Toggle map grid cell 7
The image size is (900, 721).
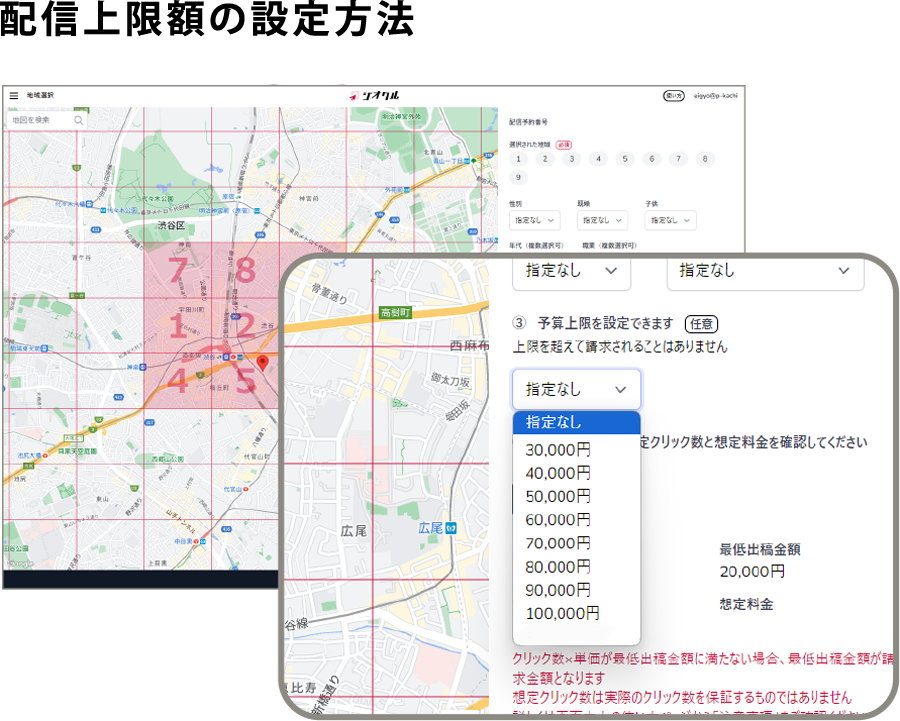point(177,270)
